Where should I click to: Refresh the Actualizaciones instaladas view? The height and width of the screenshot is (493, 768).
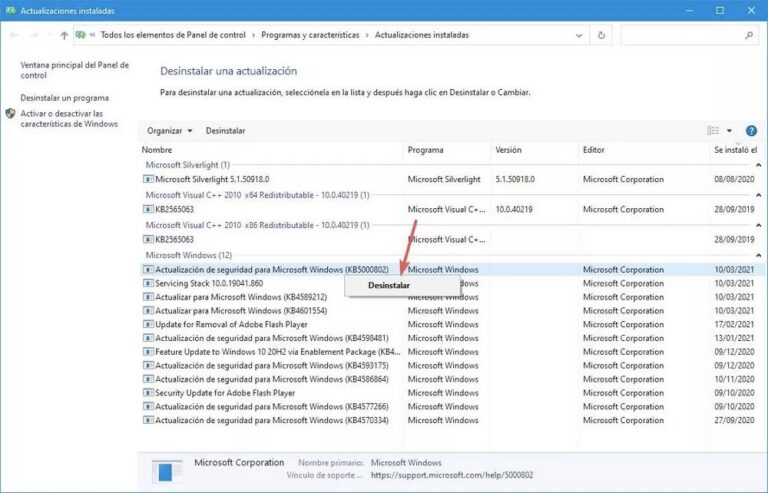601,35
